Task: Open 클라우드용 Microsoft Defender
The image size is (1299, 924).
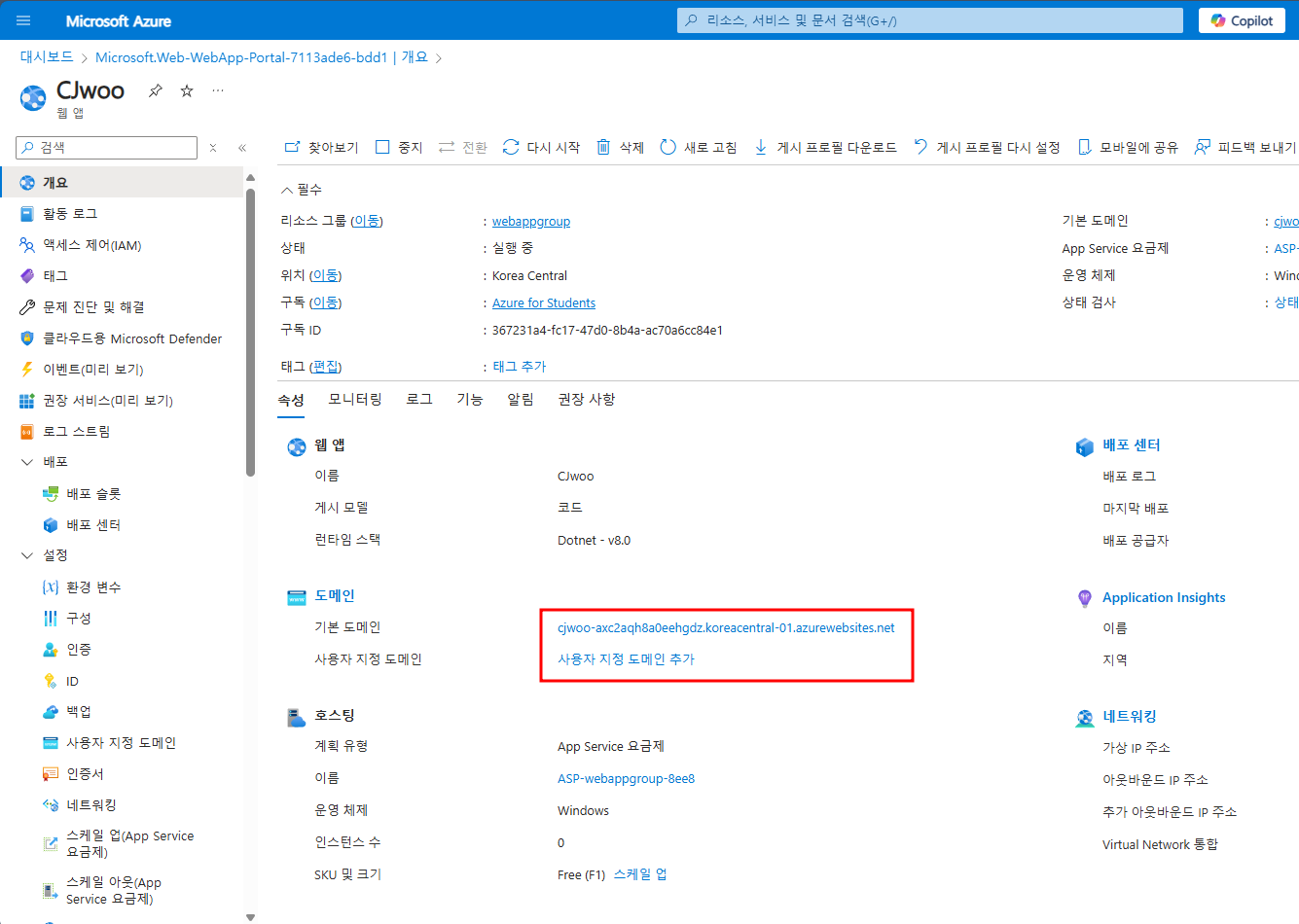Action: pos(122,338)
